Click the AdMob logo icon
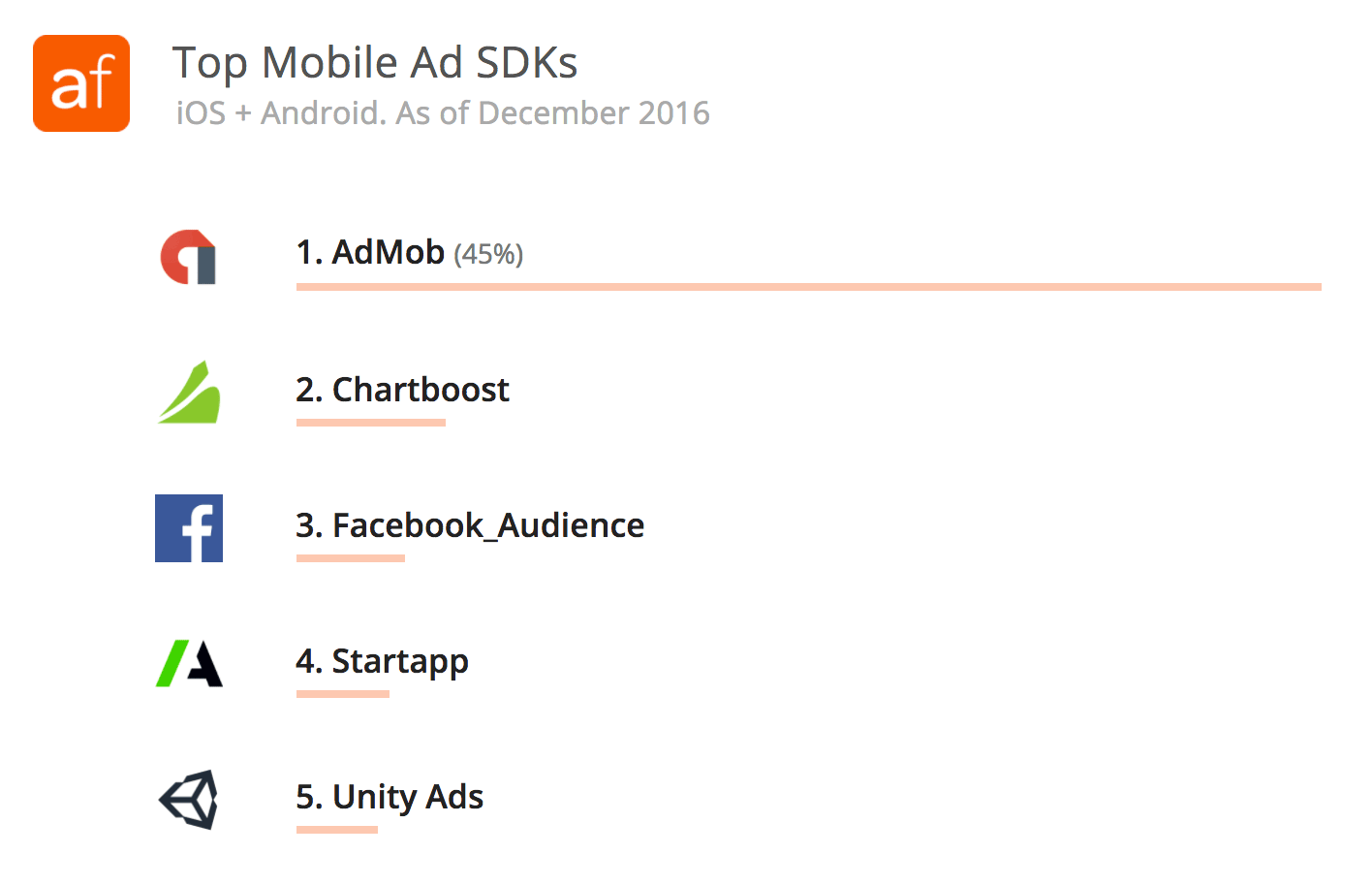This screenshot has width=1372, height=886. (189, 257)
